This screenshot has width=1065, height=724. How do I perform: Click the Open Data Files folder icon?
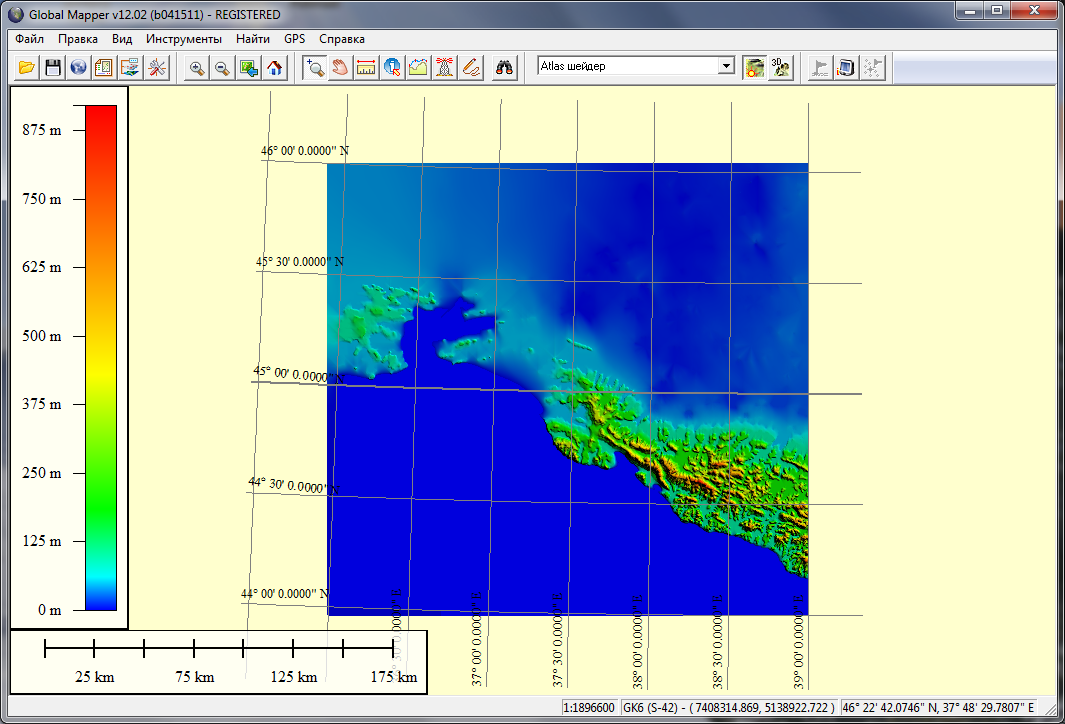[x=27, y=68]
